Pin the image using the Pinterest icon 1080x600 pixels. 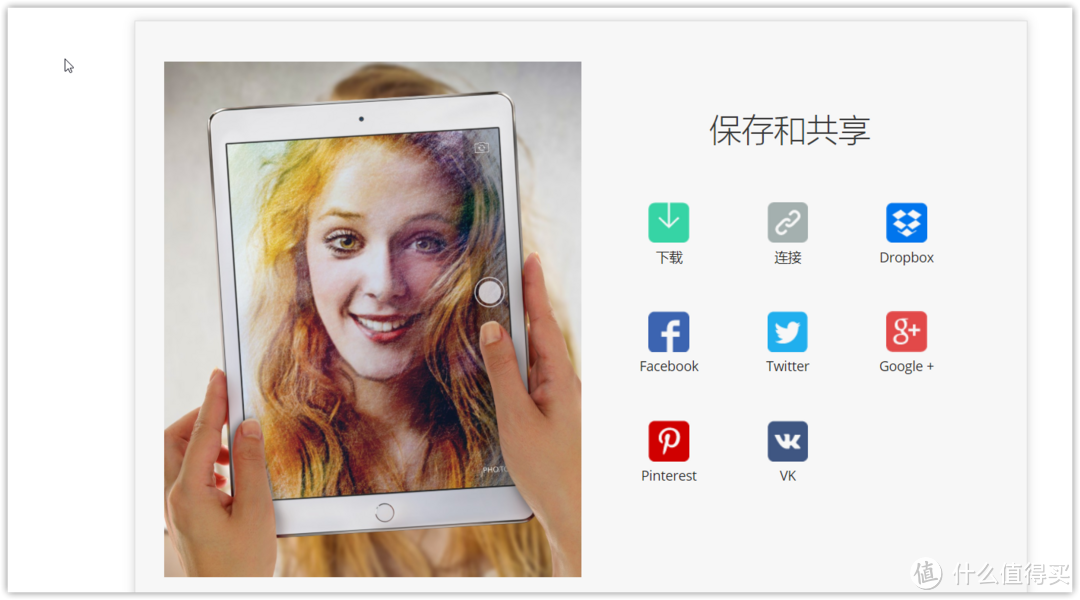click(x=668, y=441)
